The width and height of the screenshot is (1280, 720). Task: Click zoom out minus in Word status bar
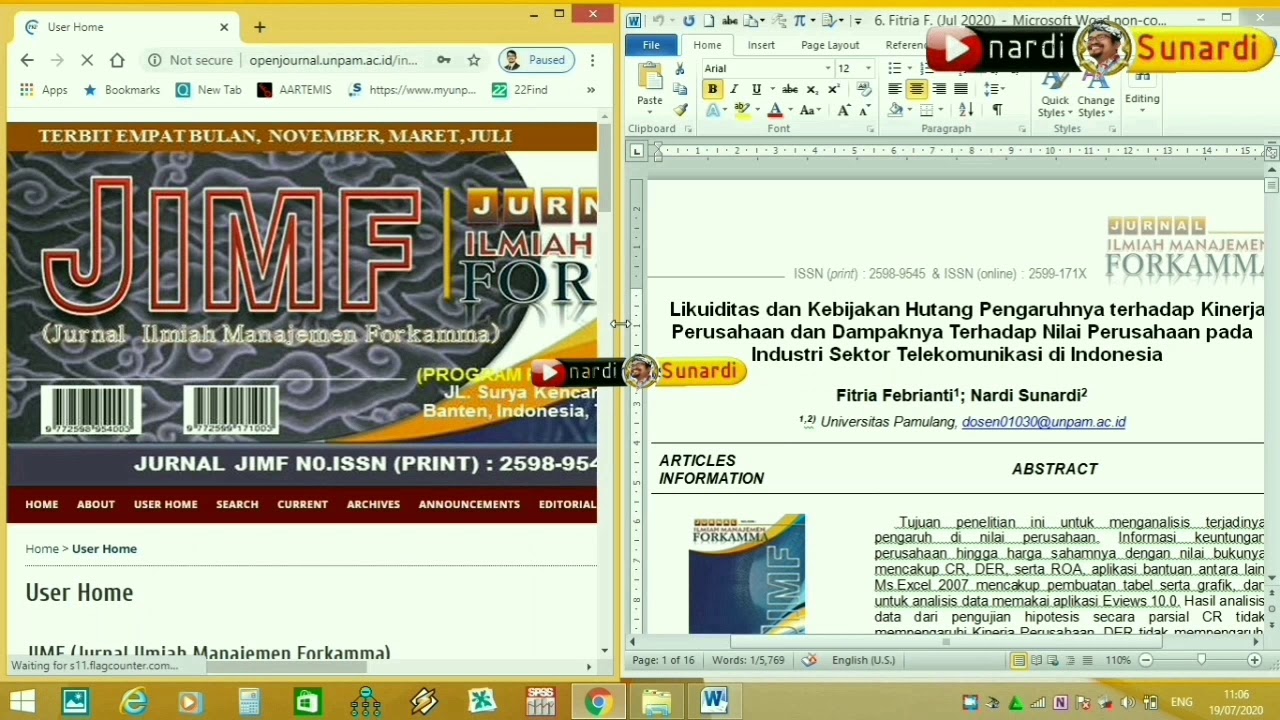point(1146,660)
